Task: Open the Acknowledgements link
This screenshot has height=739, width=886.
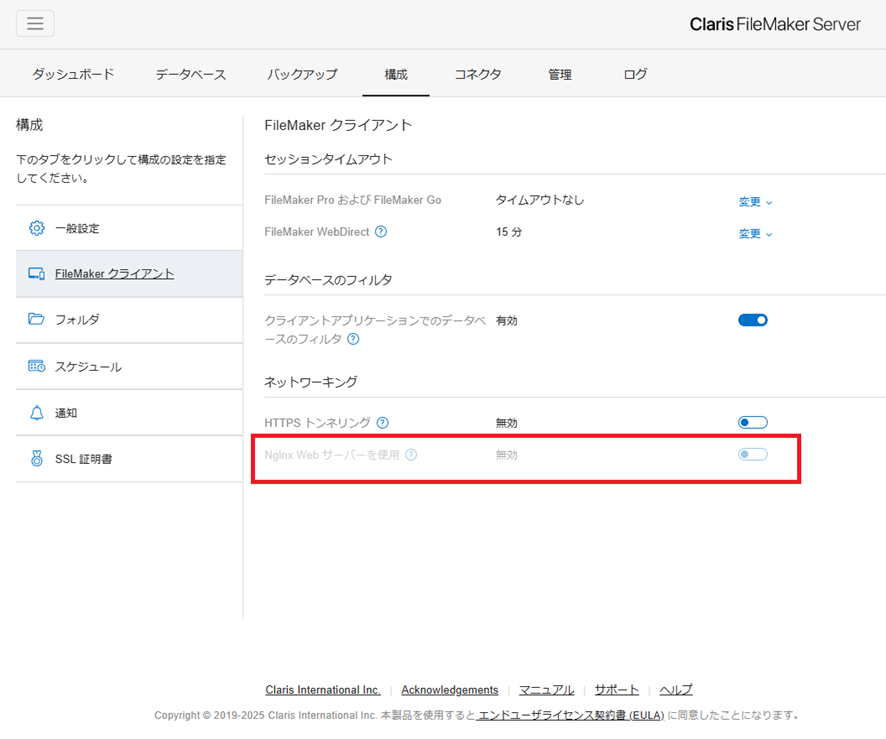Action: pyautogui.click(x=450, y=690)
